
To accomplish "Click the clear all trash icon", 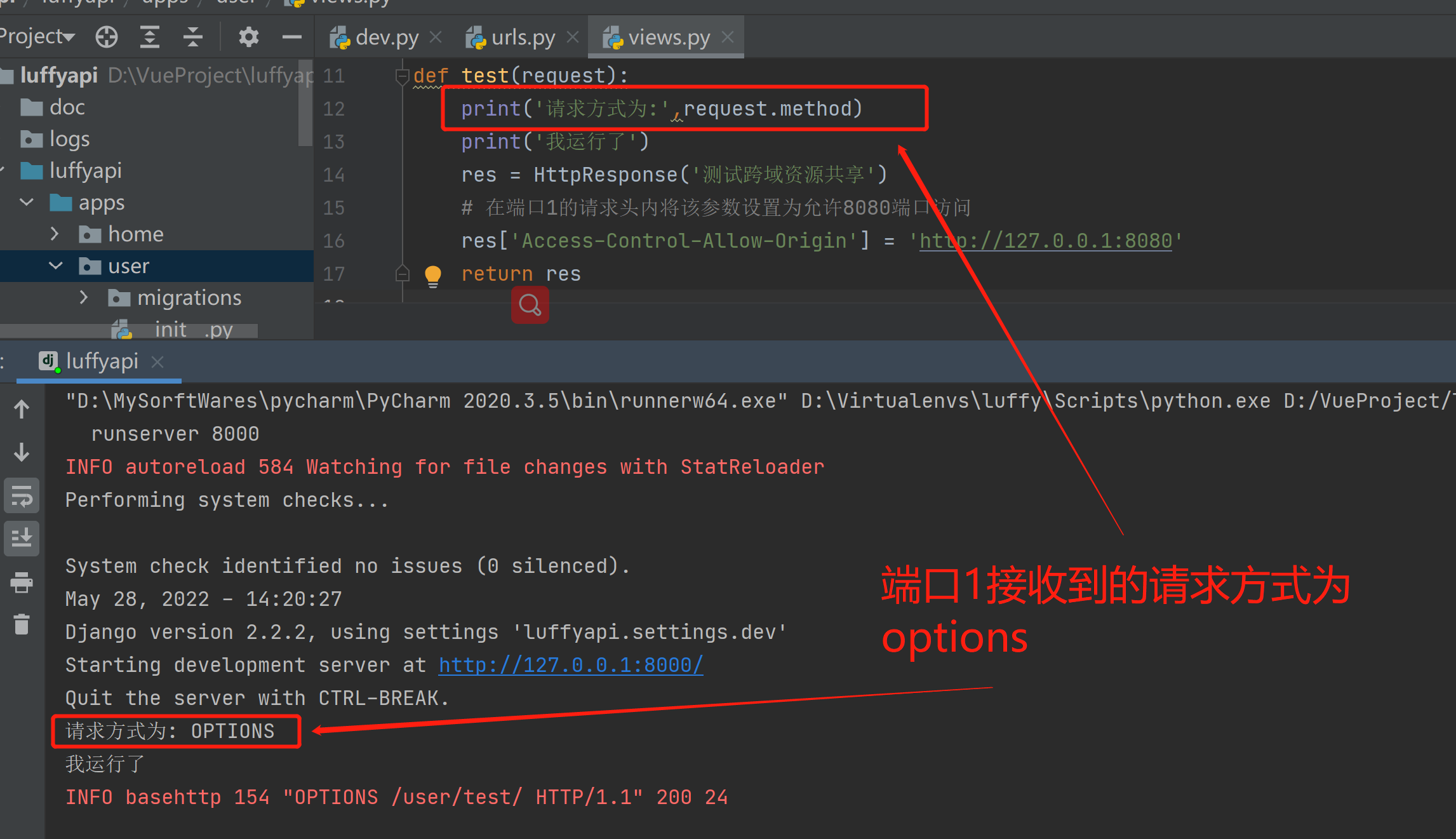I will coord(22,624).
